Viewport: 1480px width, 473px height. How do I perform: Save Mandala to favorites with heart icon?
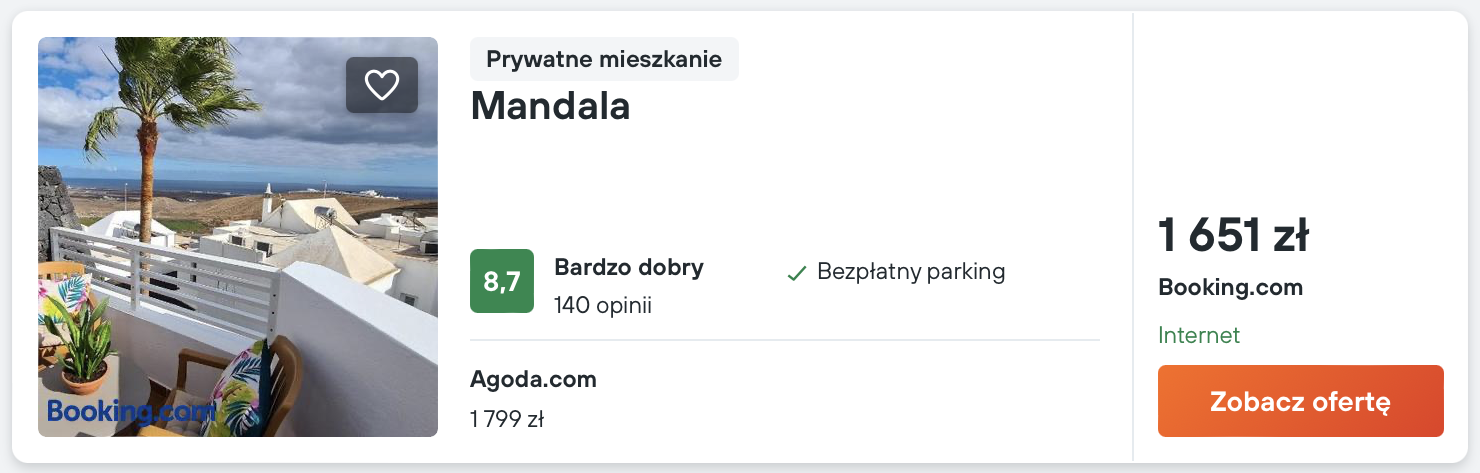click(x=382, y=85)
